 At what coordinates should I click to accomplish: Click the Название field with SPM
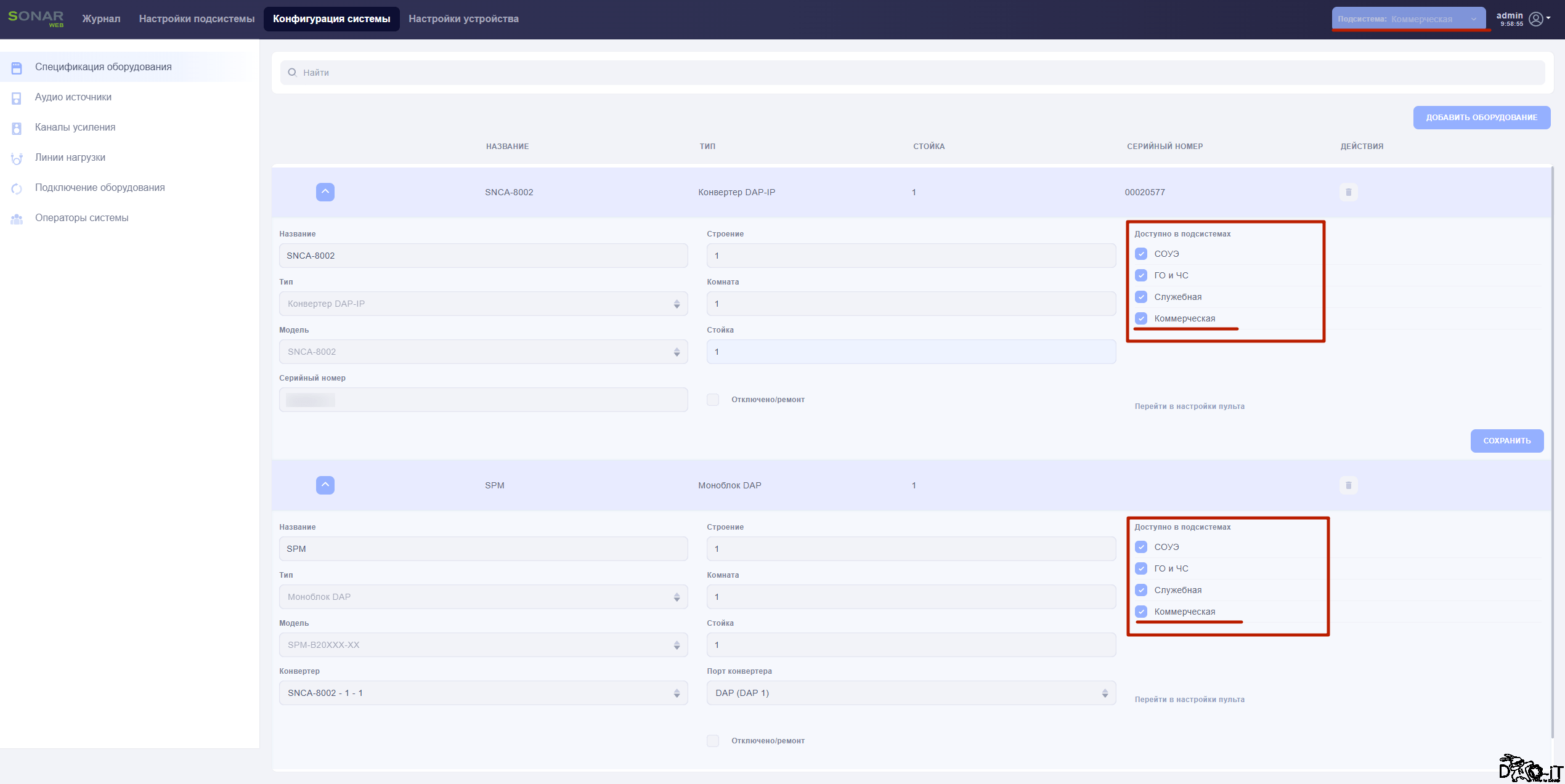coord(484,549)
